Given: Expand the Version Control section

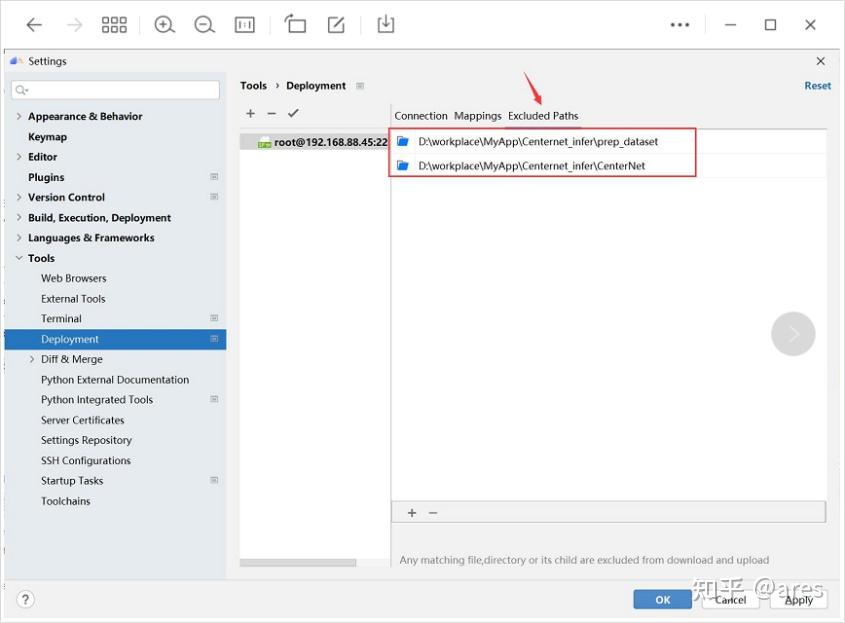Looking at the screenshot, I should 19,197.
